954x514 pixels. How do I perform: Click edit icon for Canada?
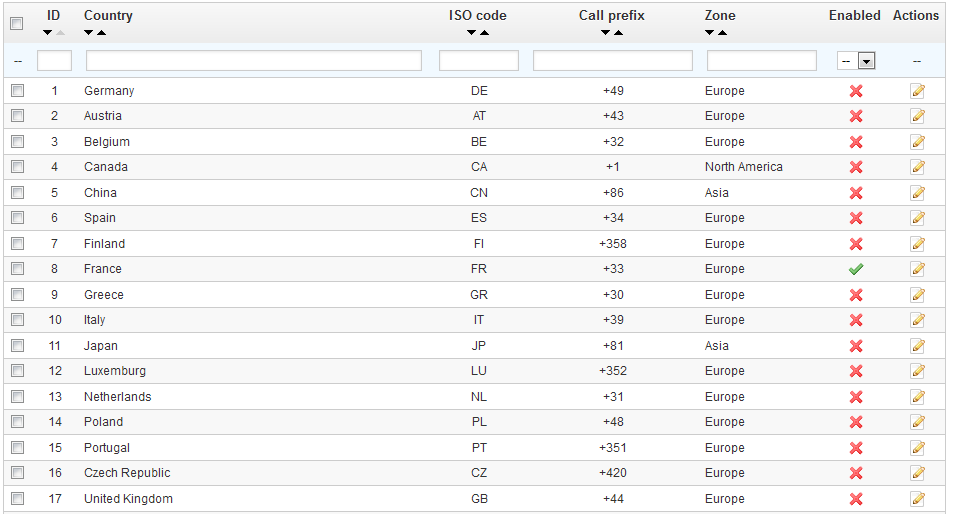(x=917, y=167)
